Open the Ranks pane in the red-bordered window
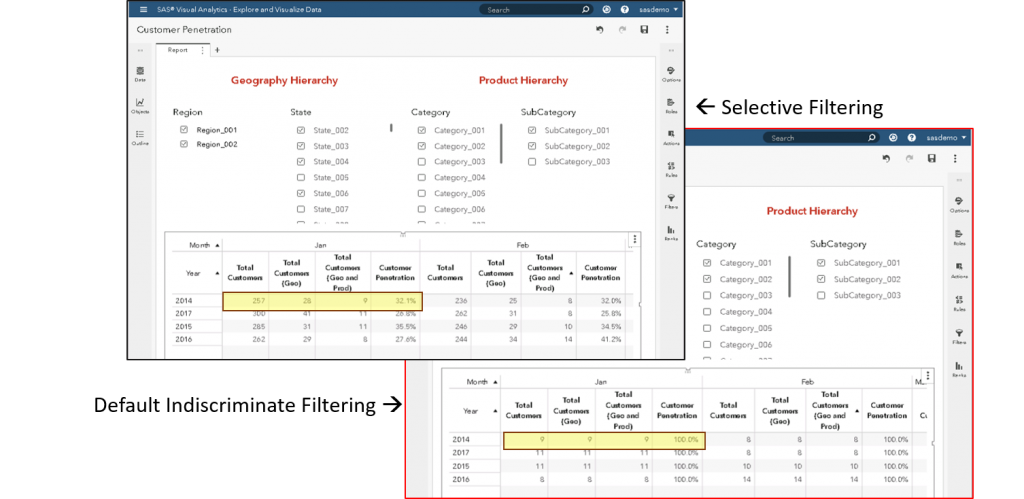The height and width of the screenshot is (499, 1024). point(959,369)
